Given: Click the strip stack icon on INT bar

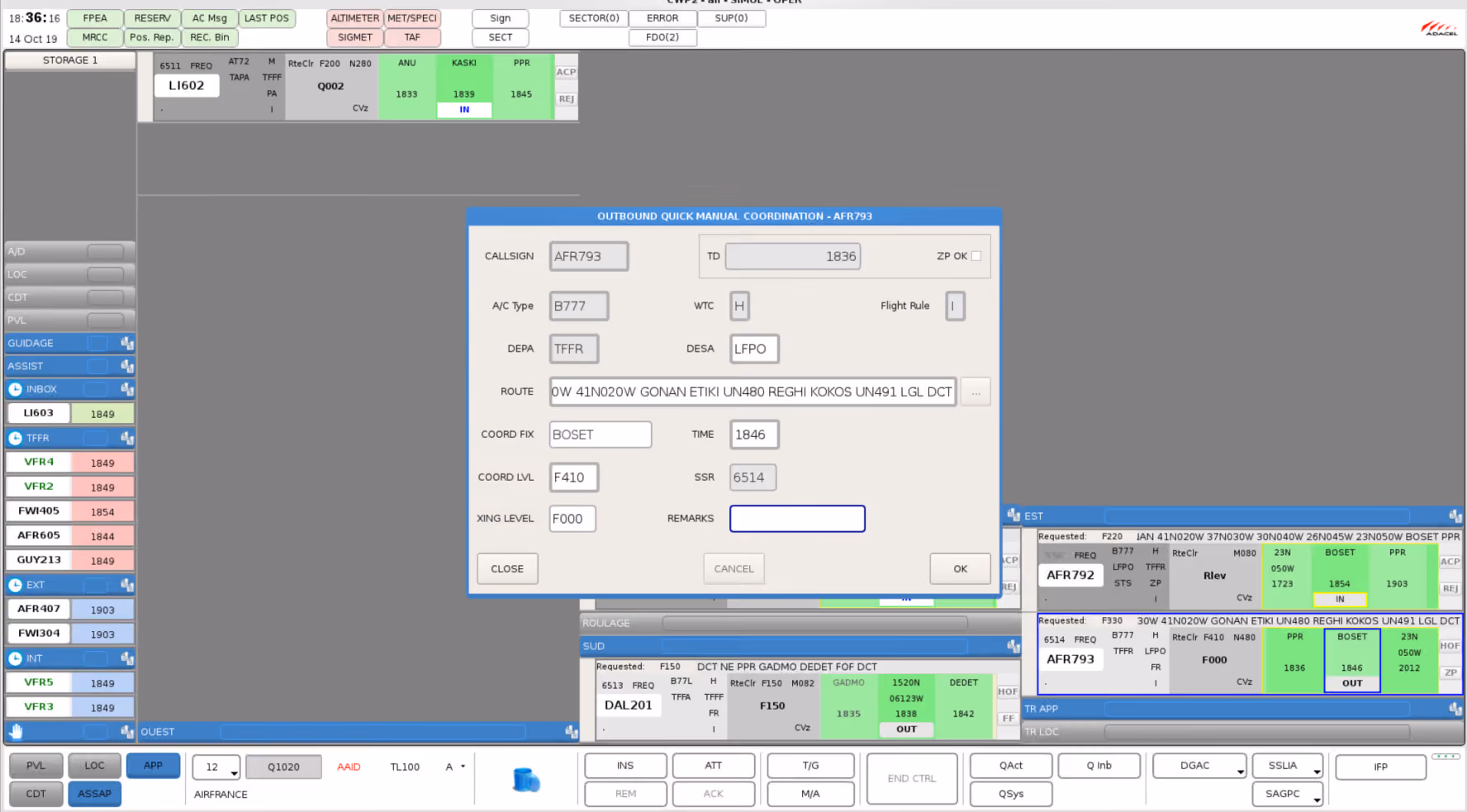Looking at the screenshot, I should coord(127,658).
